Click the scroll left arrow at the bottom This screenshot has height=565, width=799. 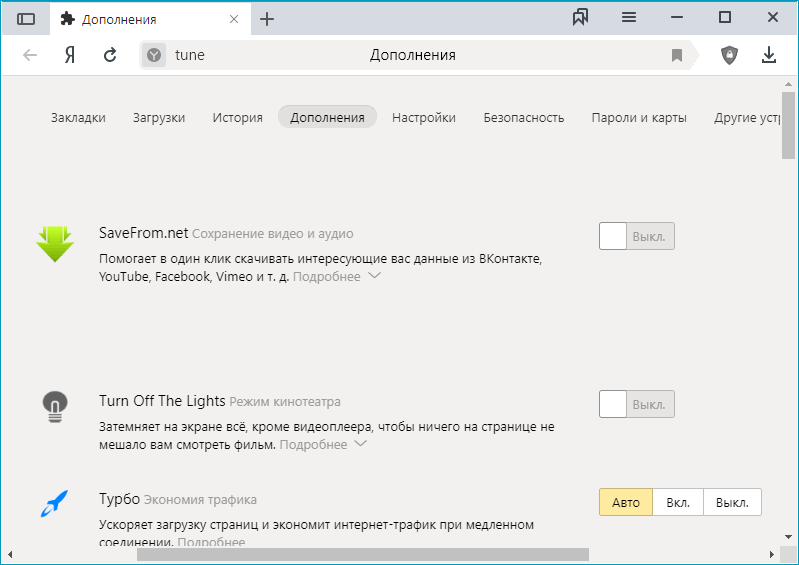(x=10, y=554)
